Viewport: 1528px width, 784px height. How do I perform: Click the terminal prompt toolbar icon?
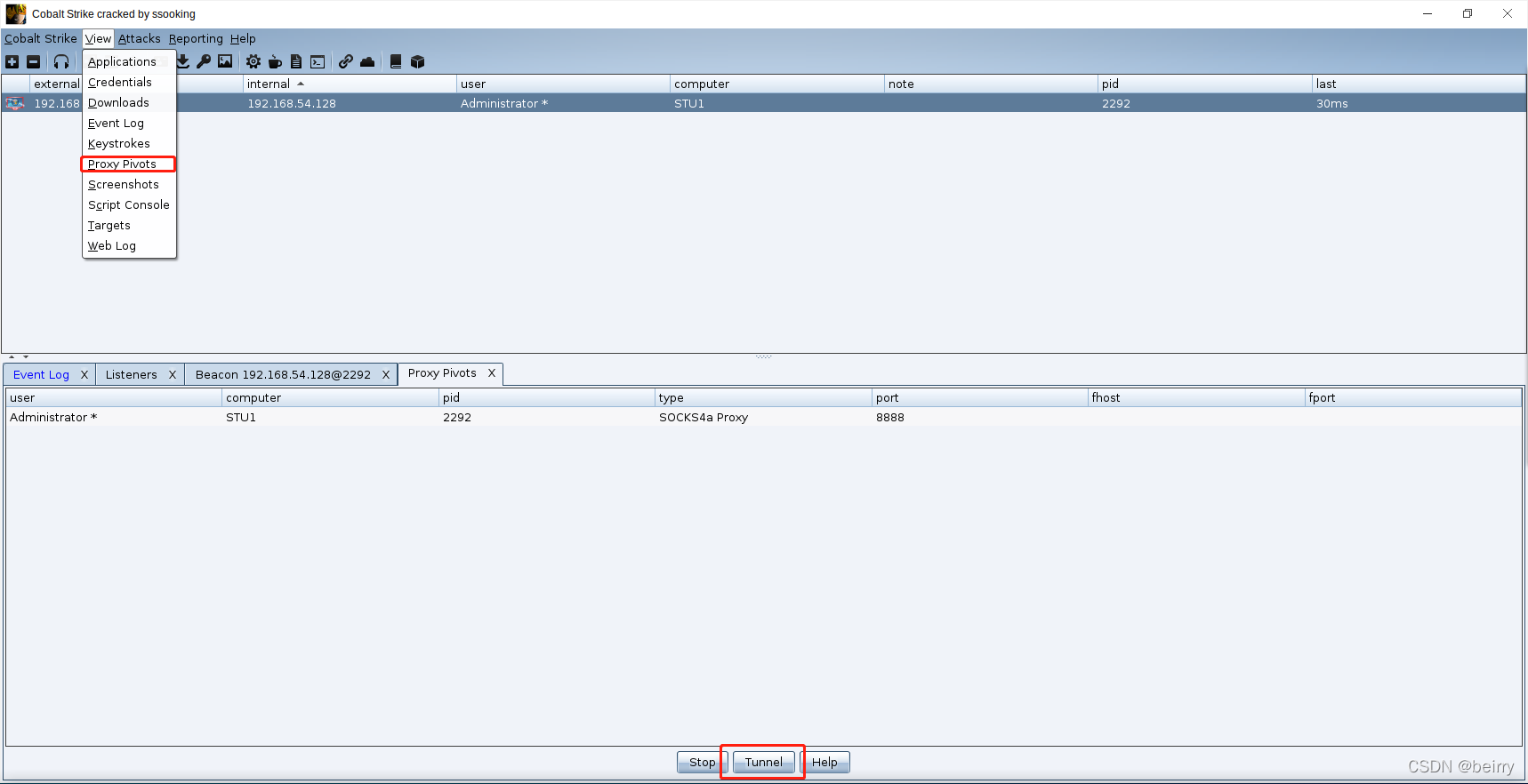[x=318, y=61]
